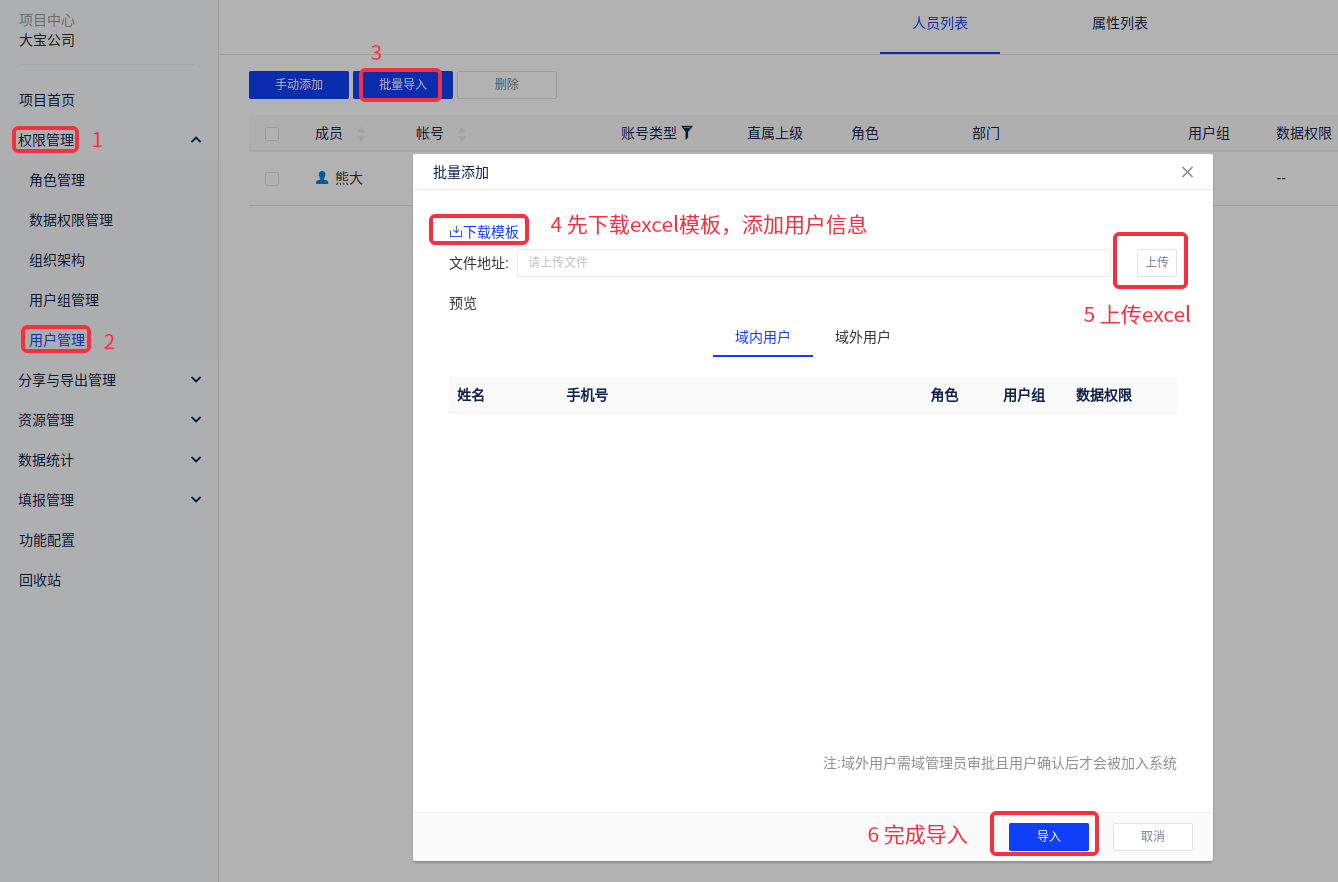The width and height of the screenshot is (1338, 882).
Task: Click the filter icon beside 账号类型
Action: click(687, 133)
